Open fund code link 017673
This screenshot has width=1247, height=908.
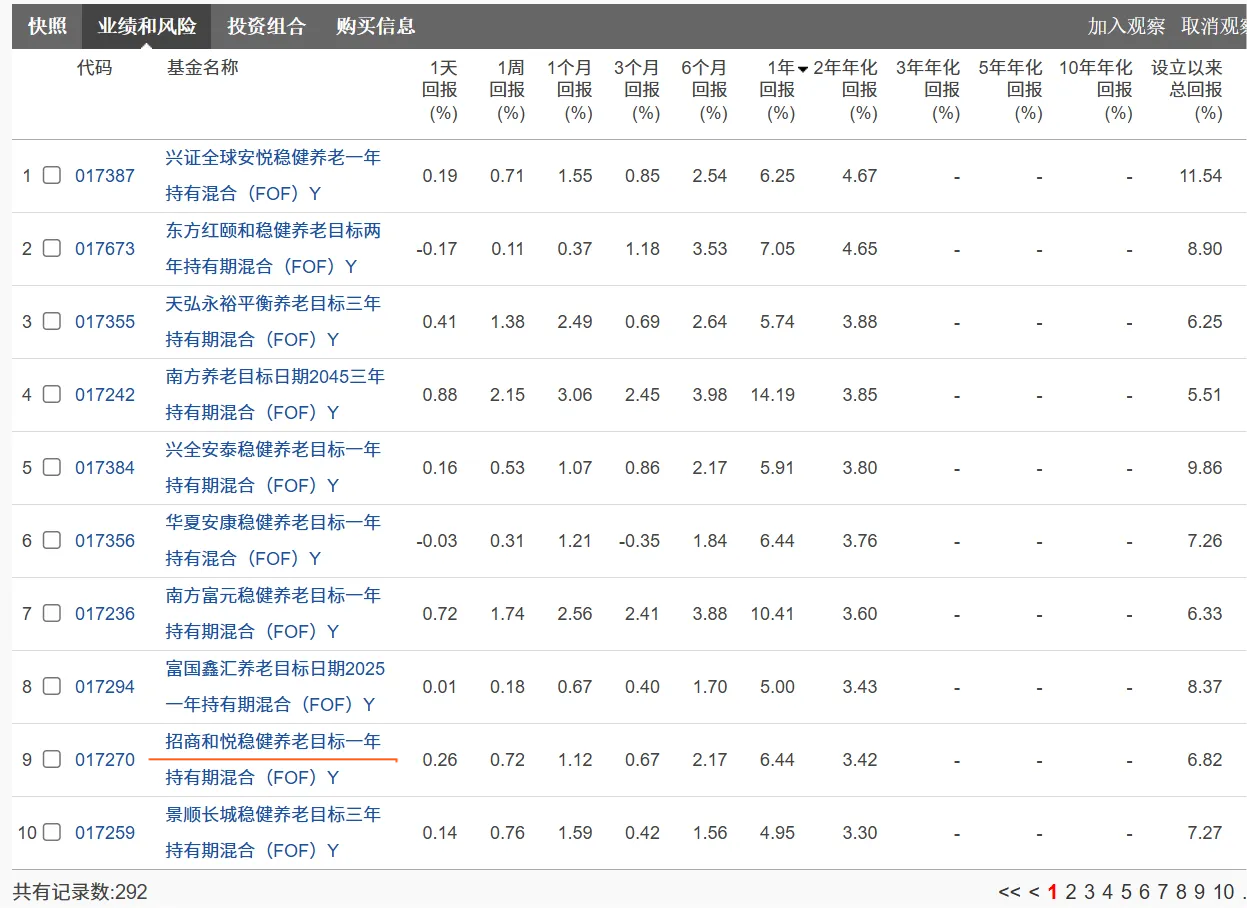[105, 249]
